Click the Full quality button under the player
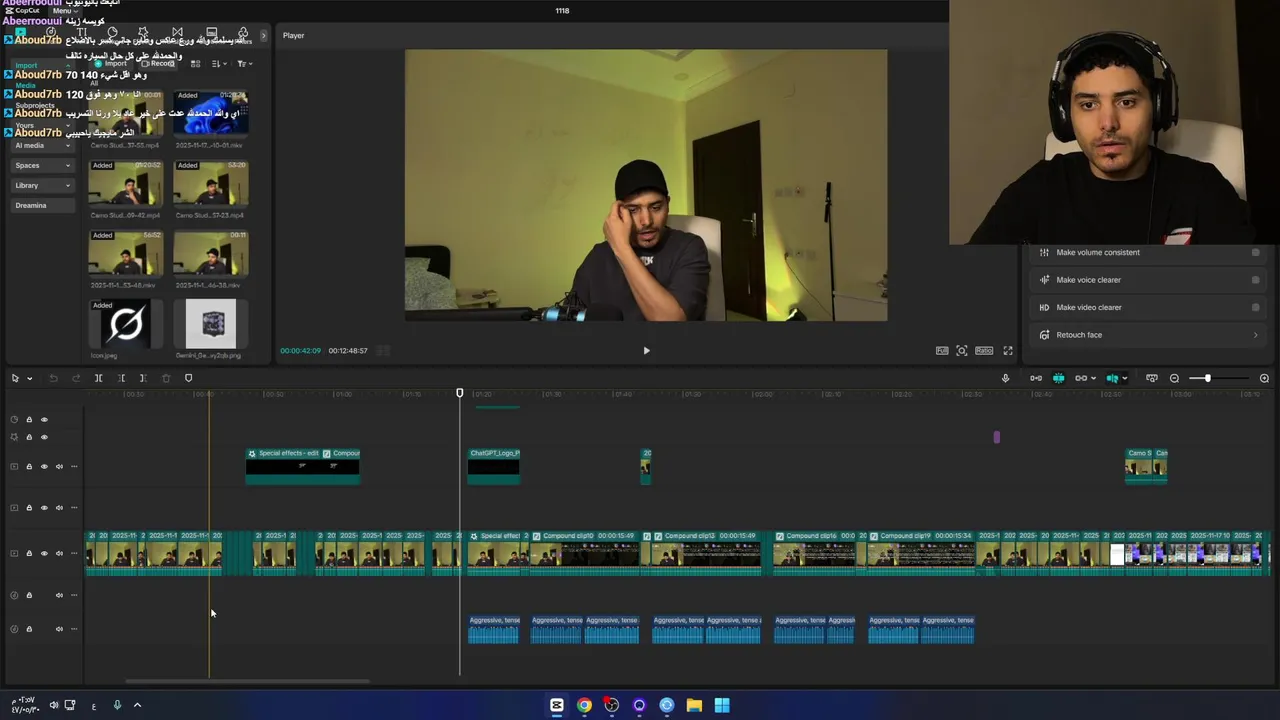The width and height of the screenshot is (1280, 720). coord(942,350)
